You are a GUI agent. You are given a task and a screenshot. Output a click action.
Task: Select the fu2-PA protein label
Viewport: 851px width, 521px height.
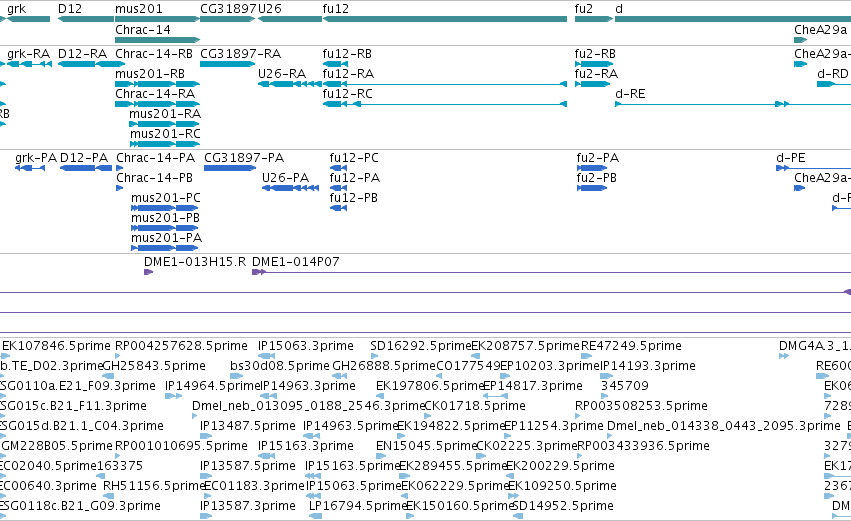[598, 158]
